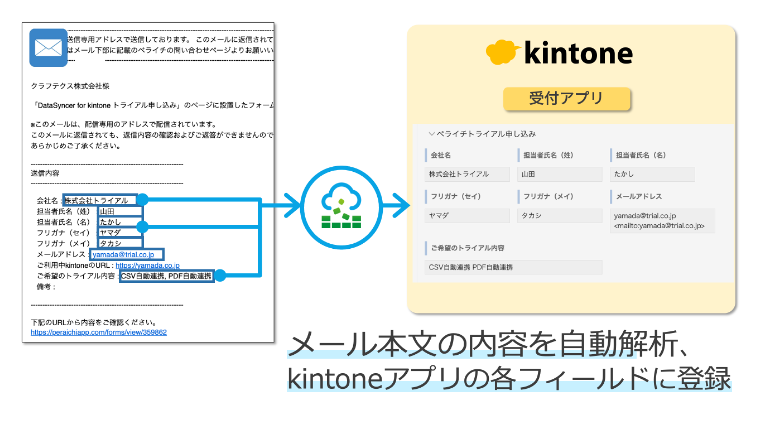Click the kintone field CSV自動連携 PDF自動連携

click(513, 267)
